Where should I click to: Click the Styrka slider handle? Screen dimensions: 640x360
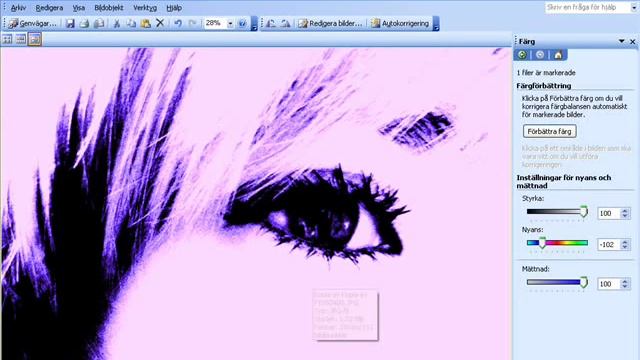point(584,211)
